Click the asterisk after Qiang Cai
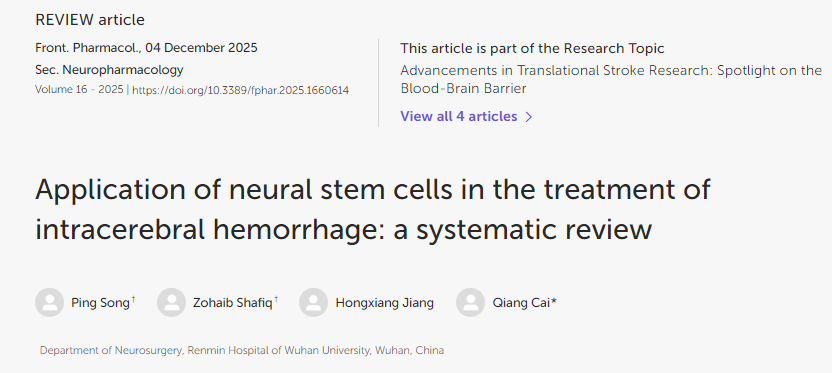832x373 pixels. 554,301
